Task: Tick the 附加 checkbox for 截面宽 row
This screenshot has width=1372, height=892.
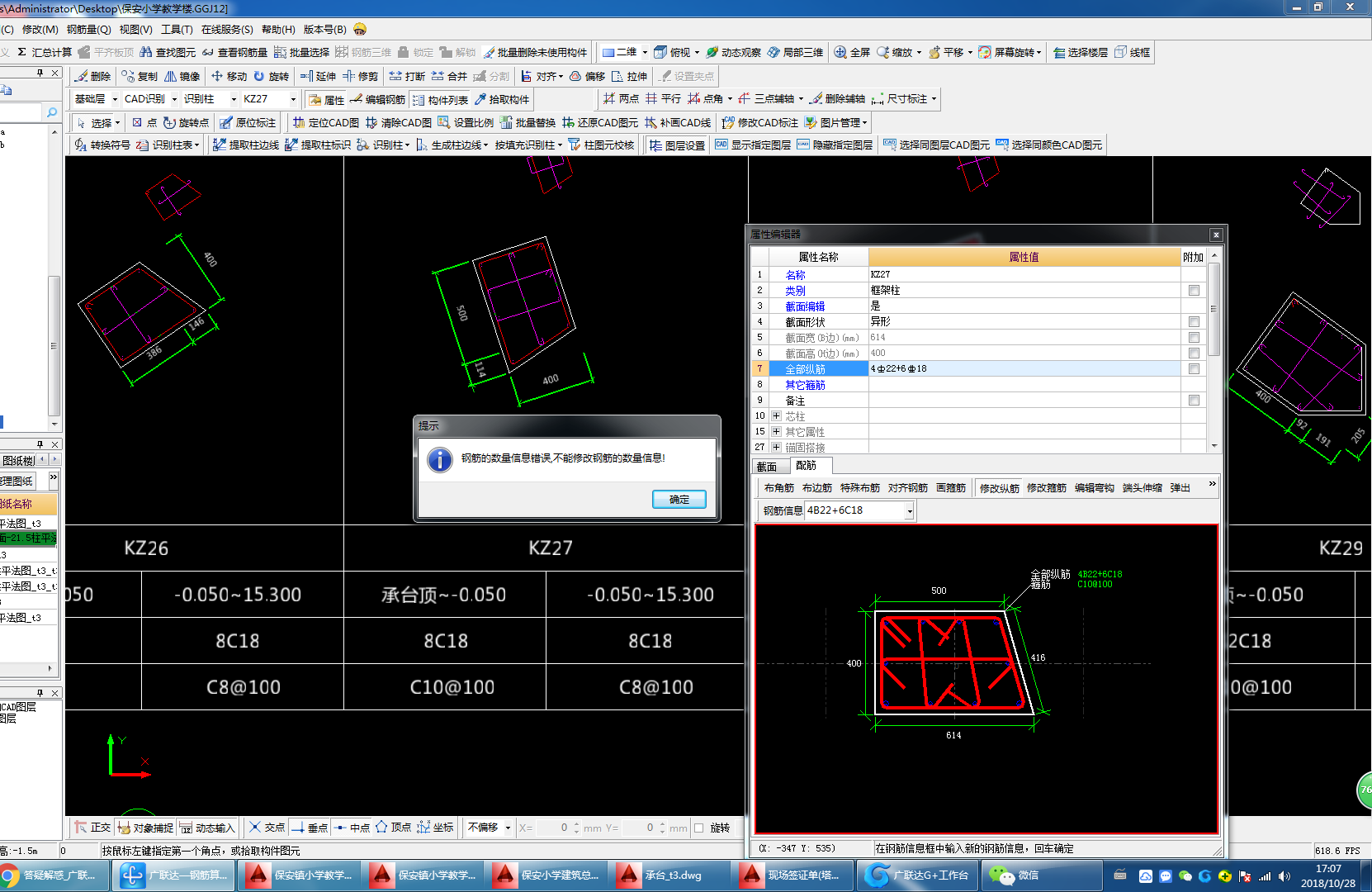Action: 1194,337
